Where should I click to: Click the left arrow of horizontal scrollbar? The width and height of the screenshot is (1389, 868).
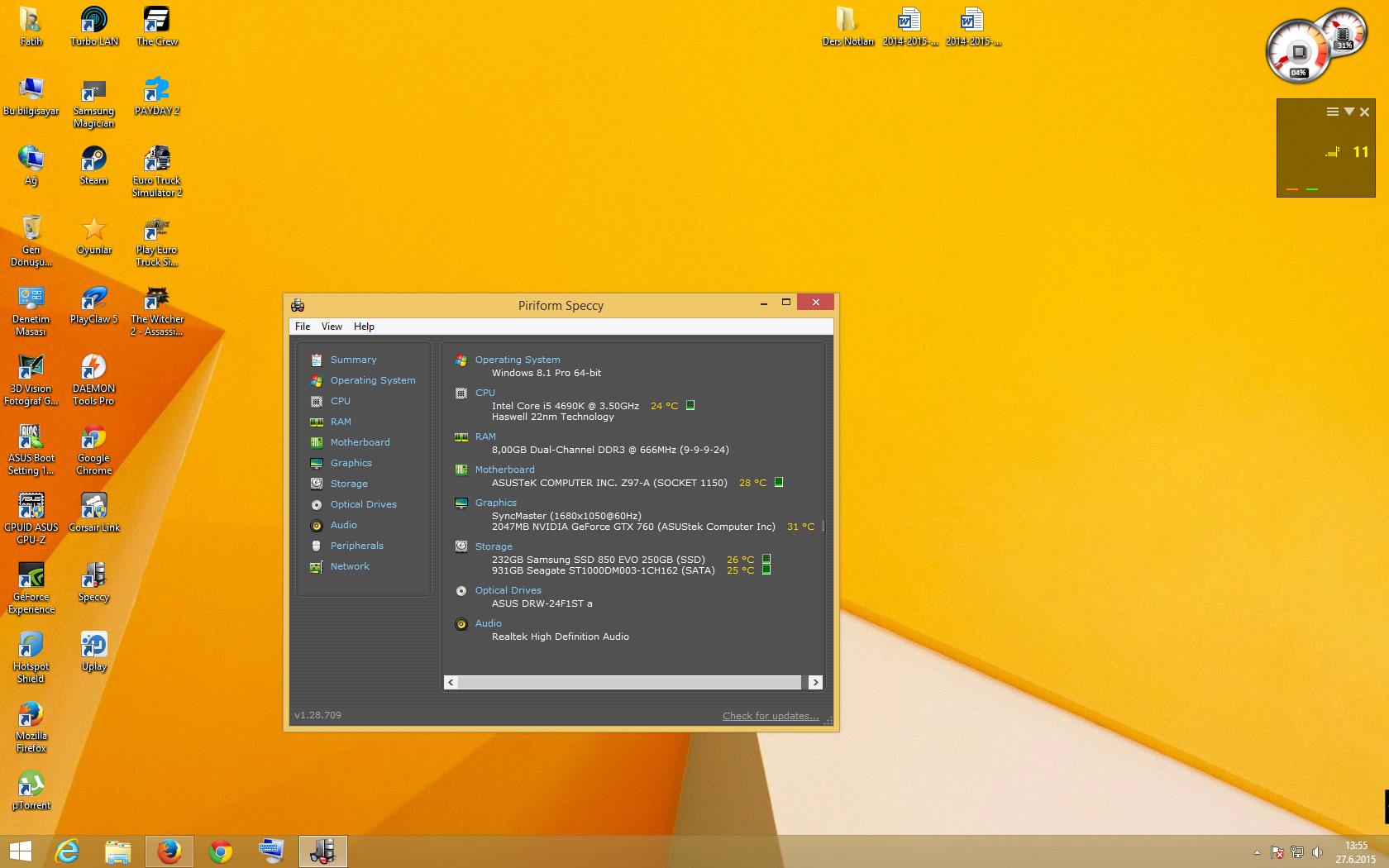(x=451, y=682)
